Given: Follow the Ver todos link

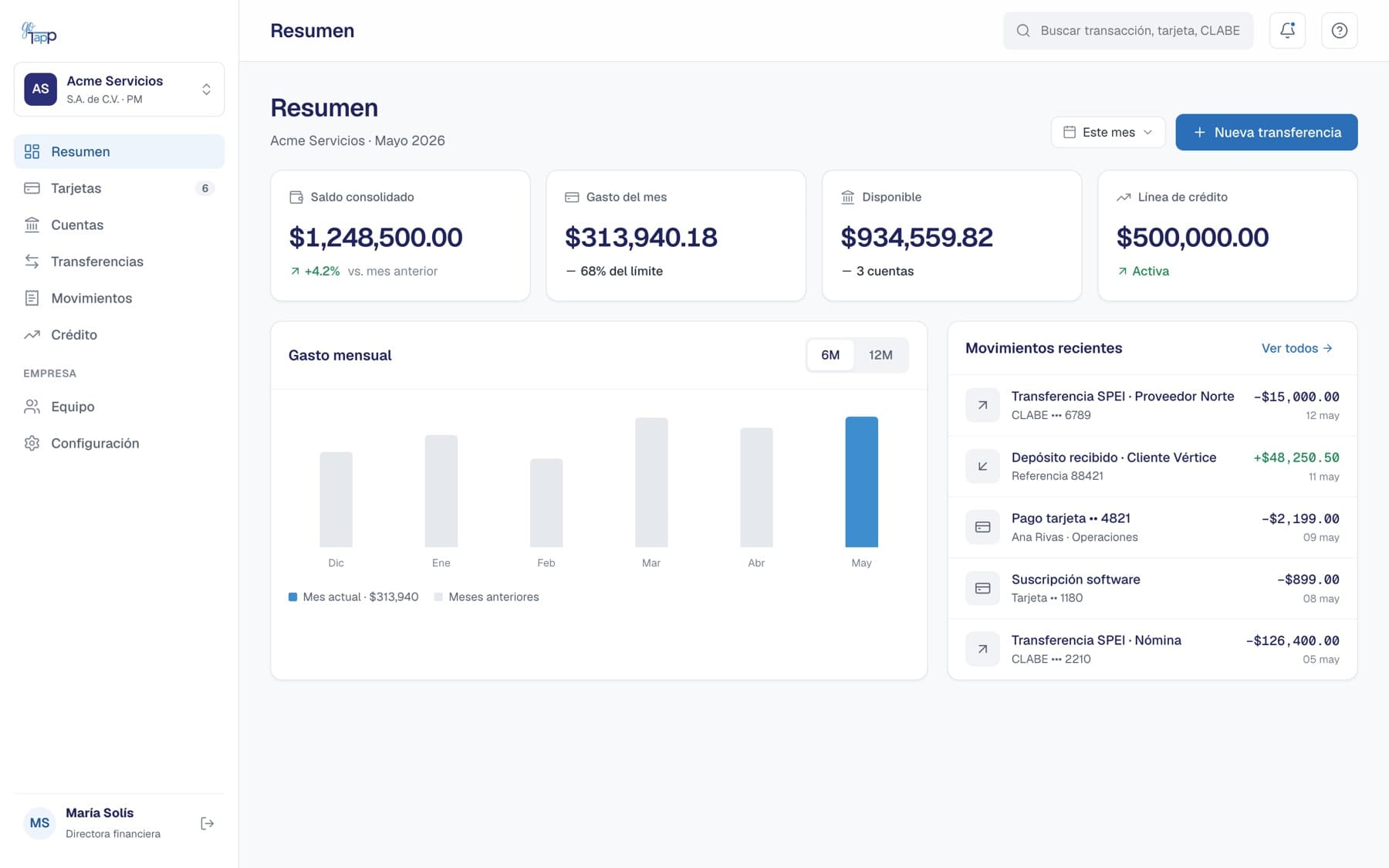Looking at the screenshot, I should (x=1297, y=348).
